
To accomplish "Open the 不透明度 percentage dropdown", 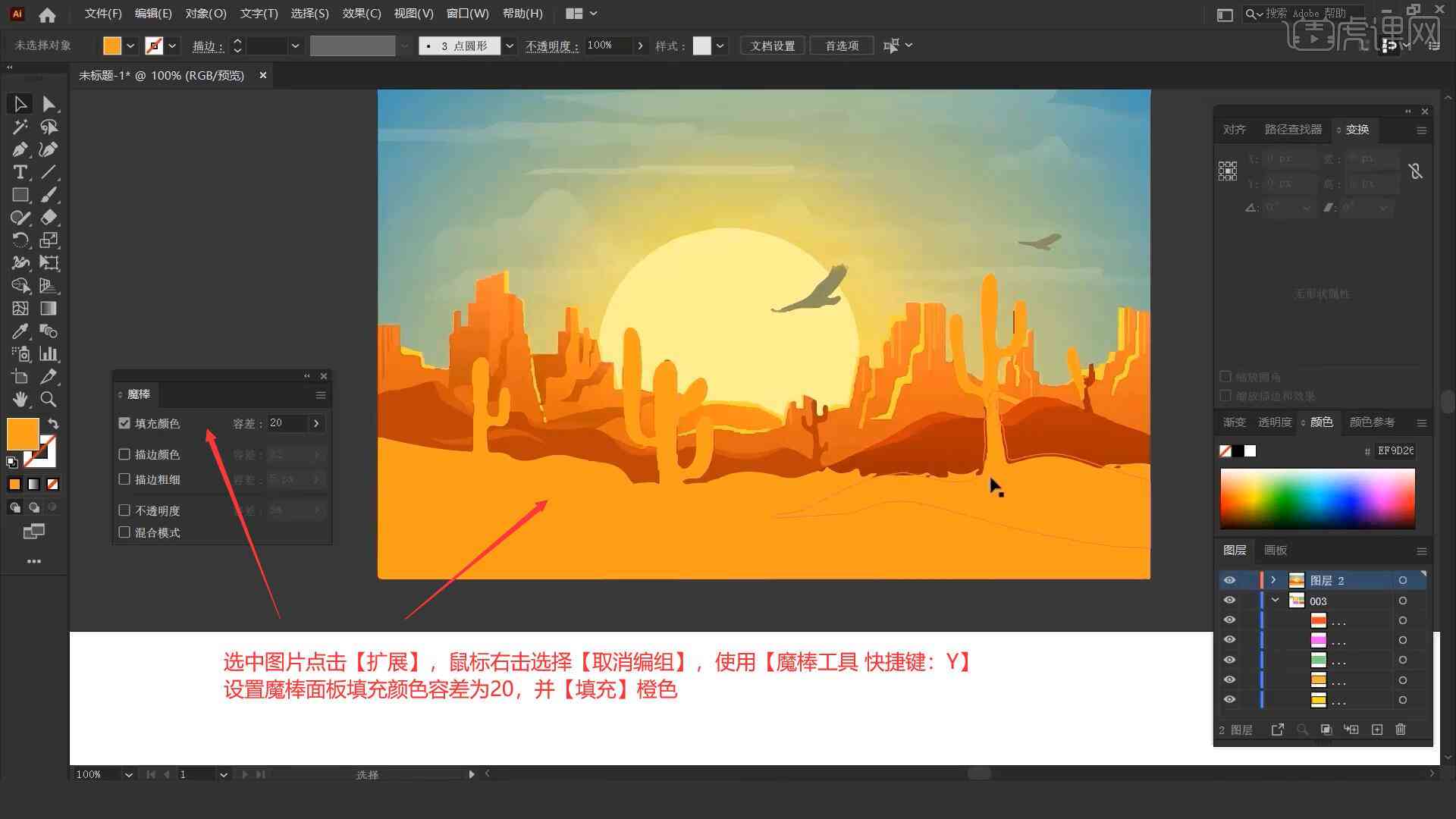I will (x=639, y=45).
